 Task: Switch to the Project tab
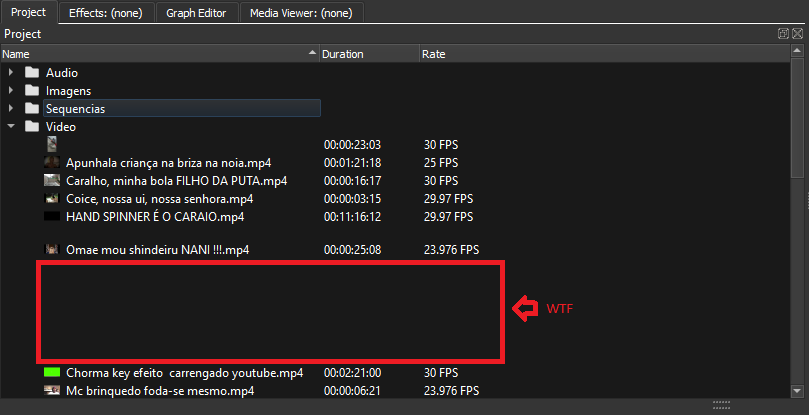tap(28, 12)
